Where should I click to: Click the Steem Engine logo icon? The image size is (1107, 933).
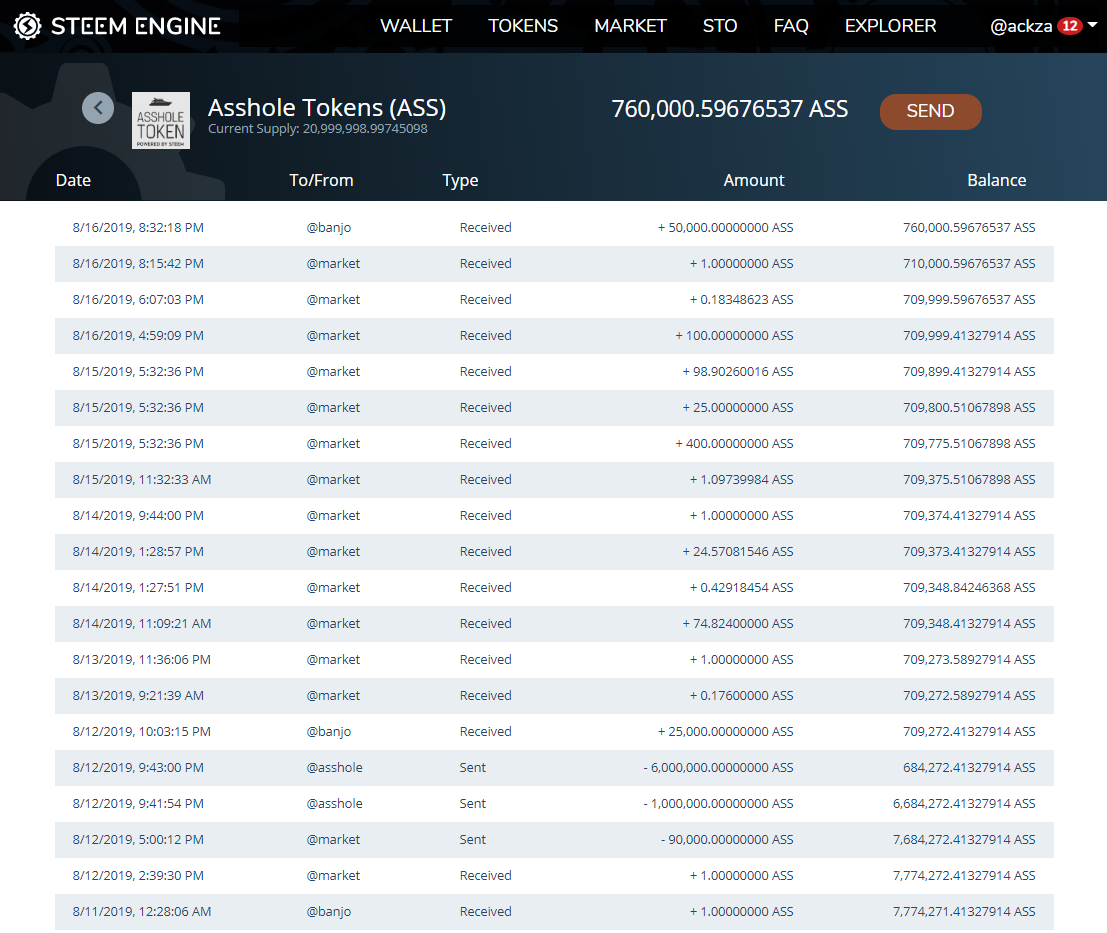tap(28, 26)
